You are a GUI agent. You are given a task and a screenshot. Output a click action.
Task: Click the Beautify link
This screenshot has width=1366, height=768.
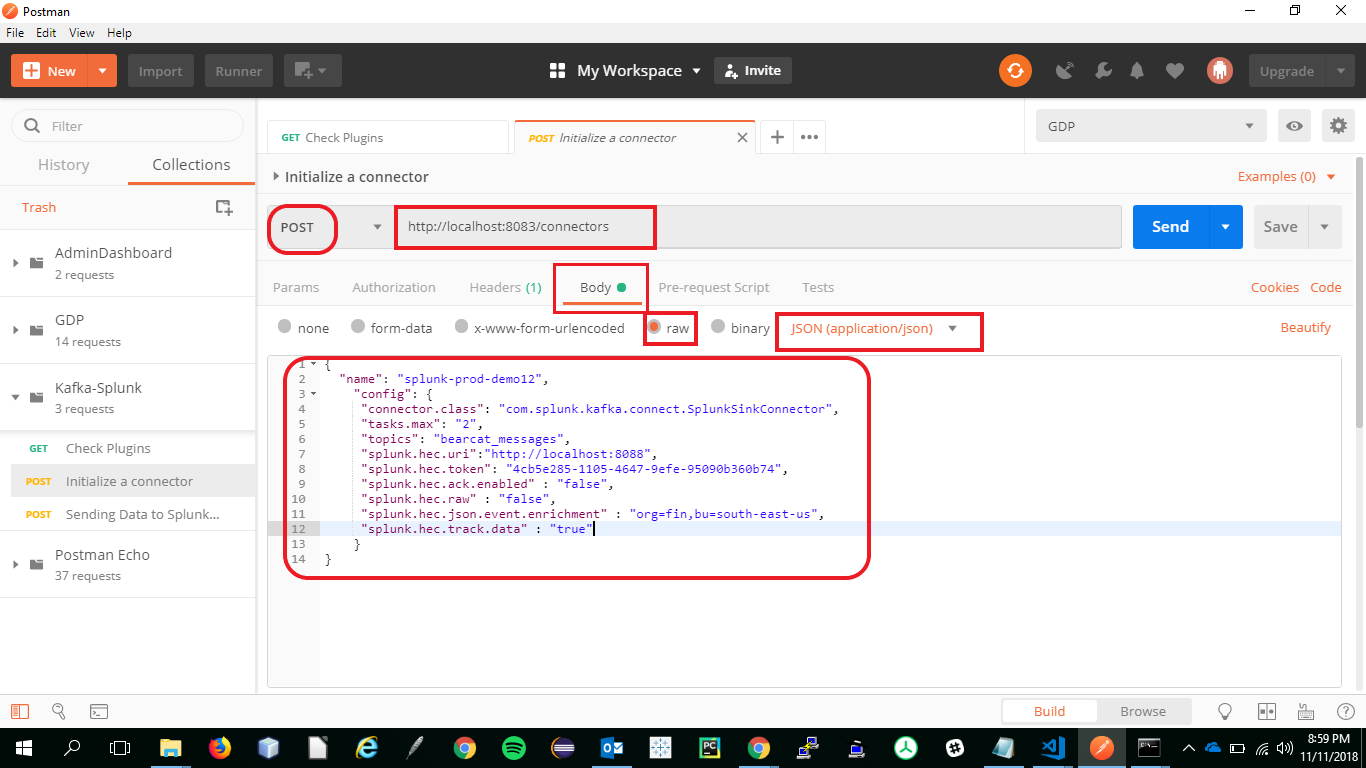(1306, 327)
